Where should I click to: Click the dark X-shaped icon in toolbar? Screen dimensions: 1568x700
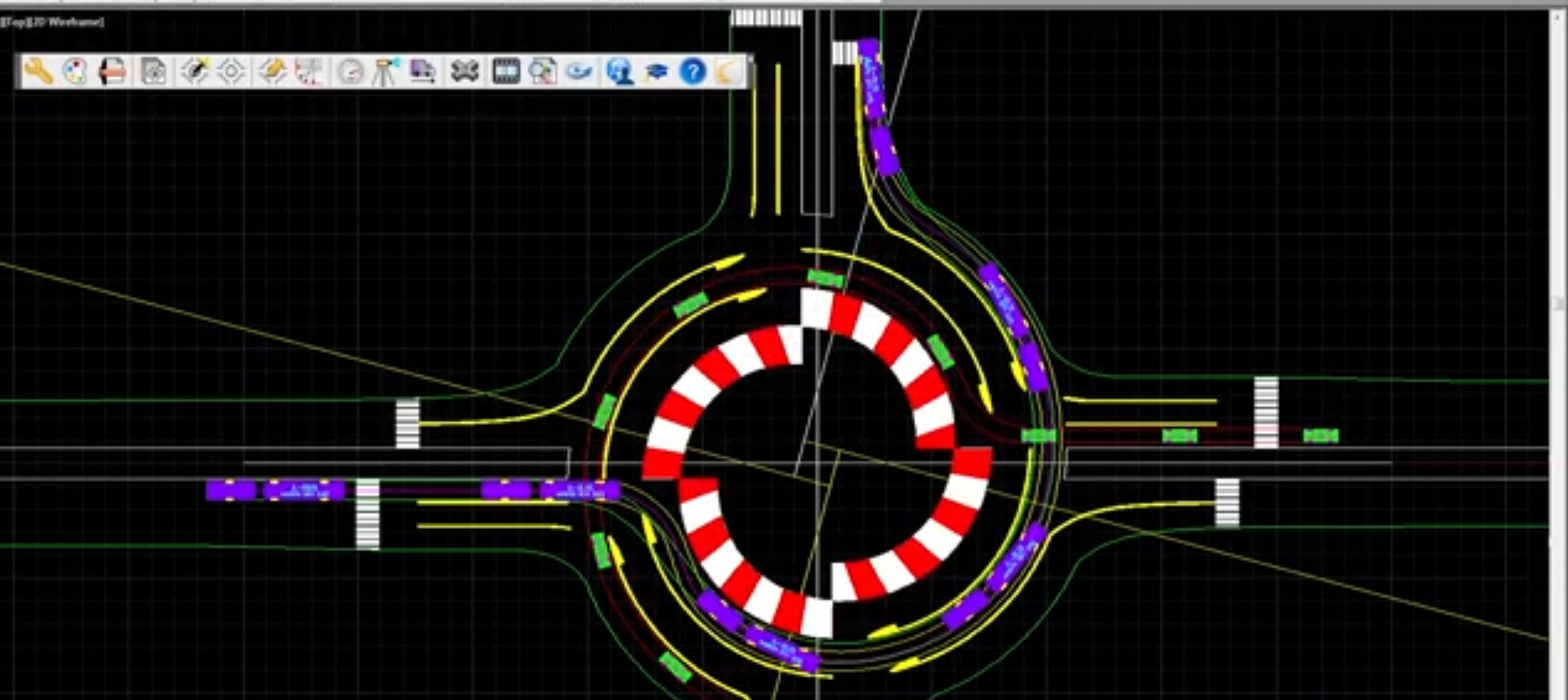pos(464,72)
